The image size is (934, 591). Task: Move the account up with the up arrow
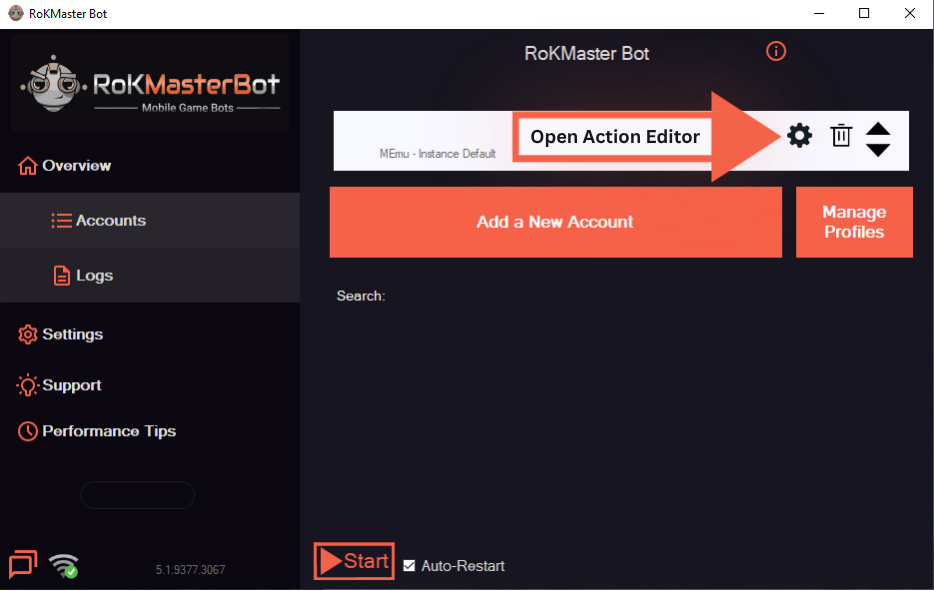878,129
